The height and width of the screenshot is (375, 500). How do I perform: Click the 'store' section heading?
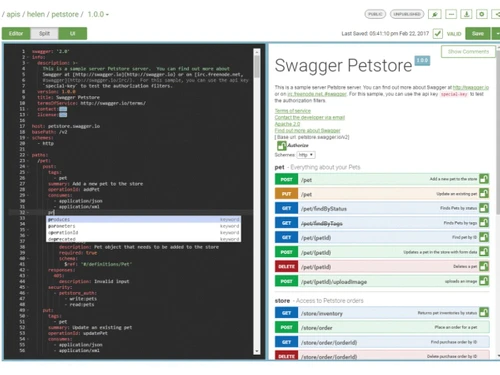point(282,301)
